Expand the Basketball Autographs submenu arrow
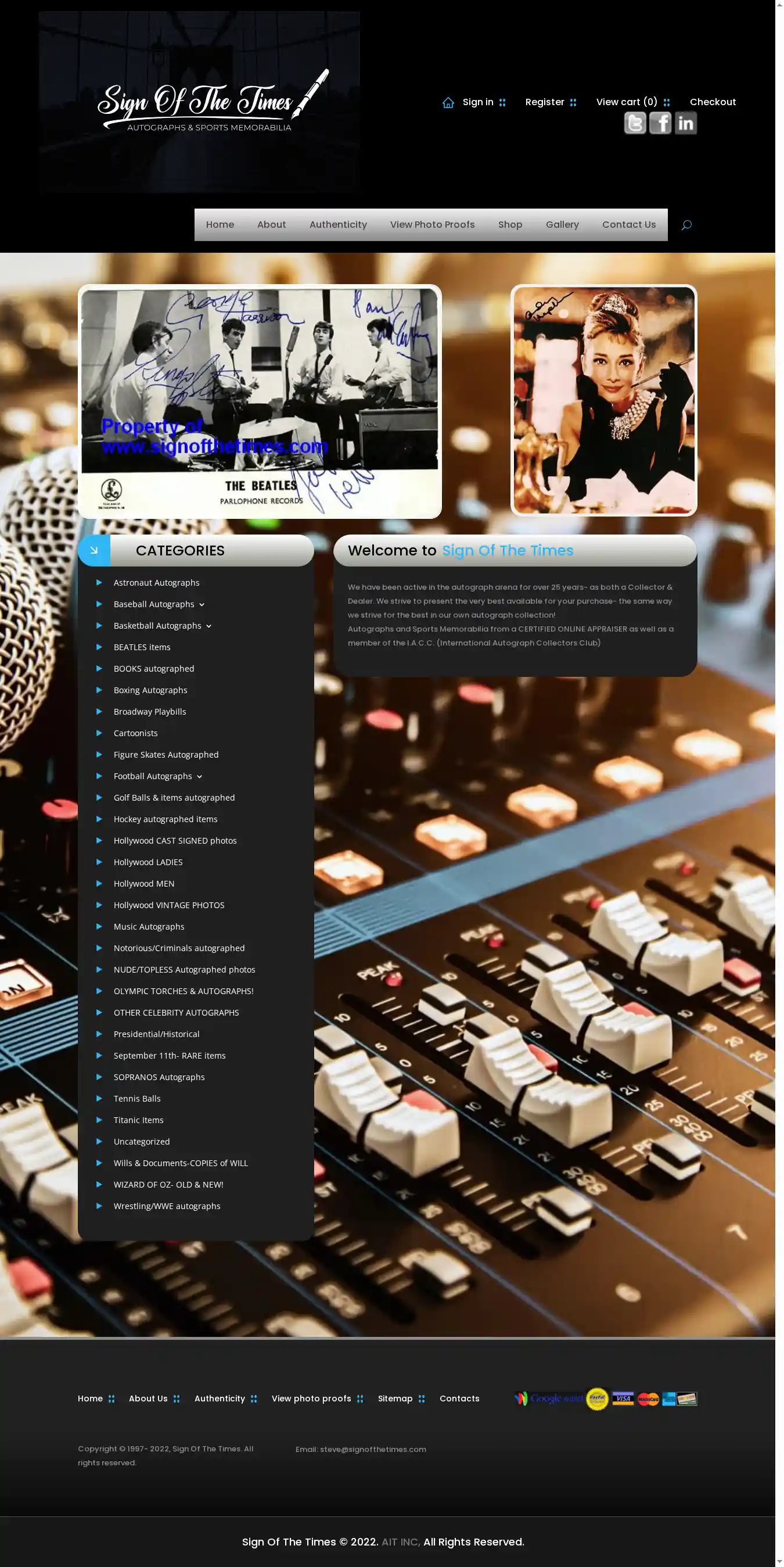 208,626
